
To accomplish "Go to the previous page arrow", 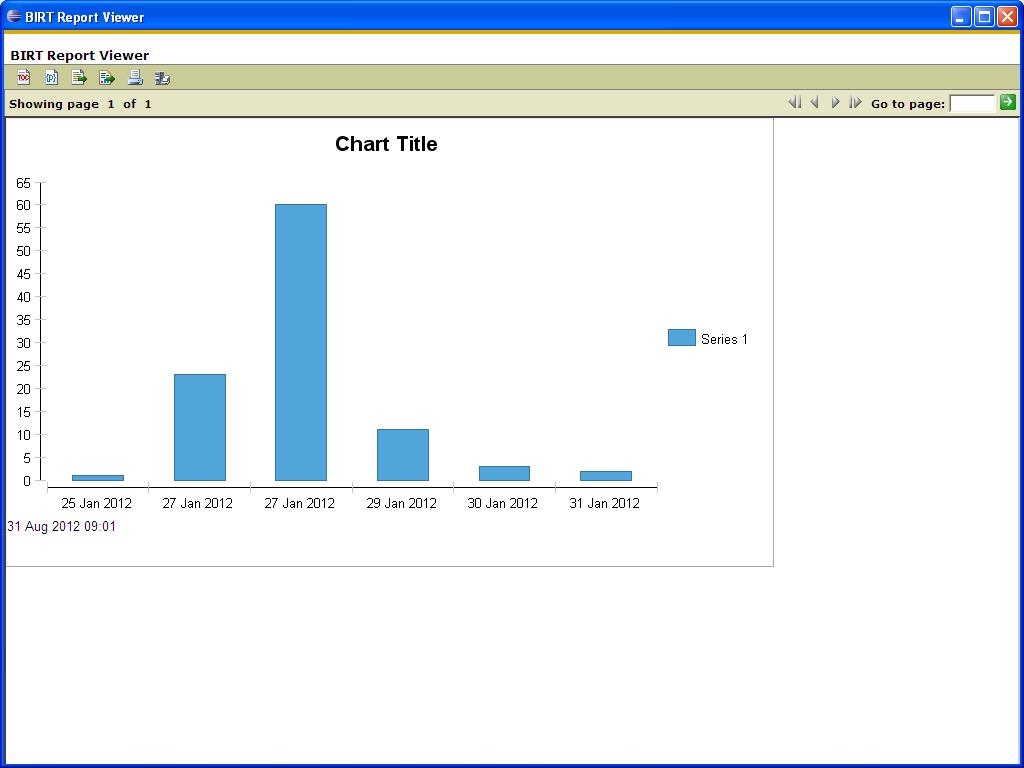I will point(815,102).
